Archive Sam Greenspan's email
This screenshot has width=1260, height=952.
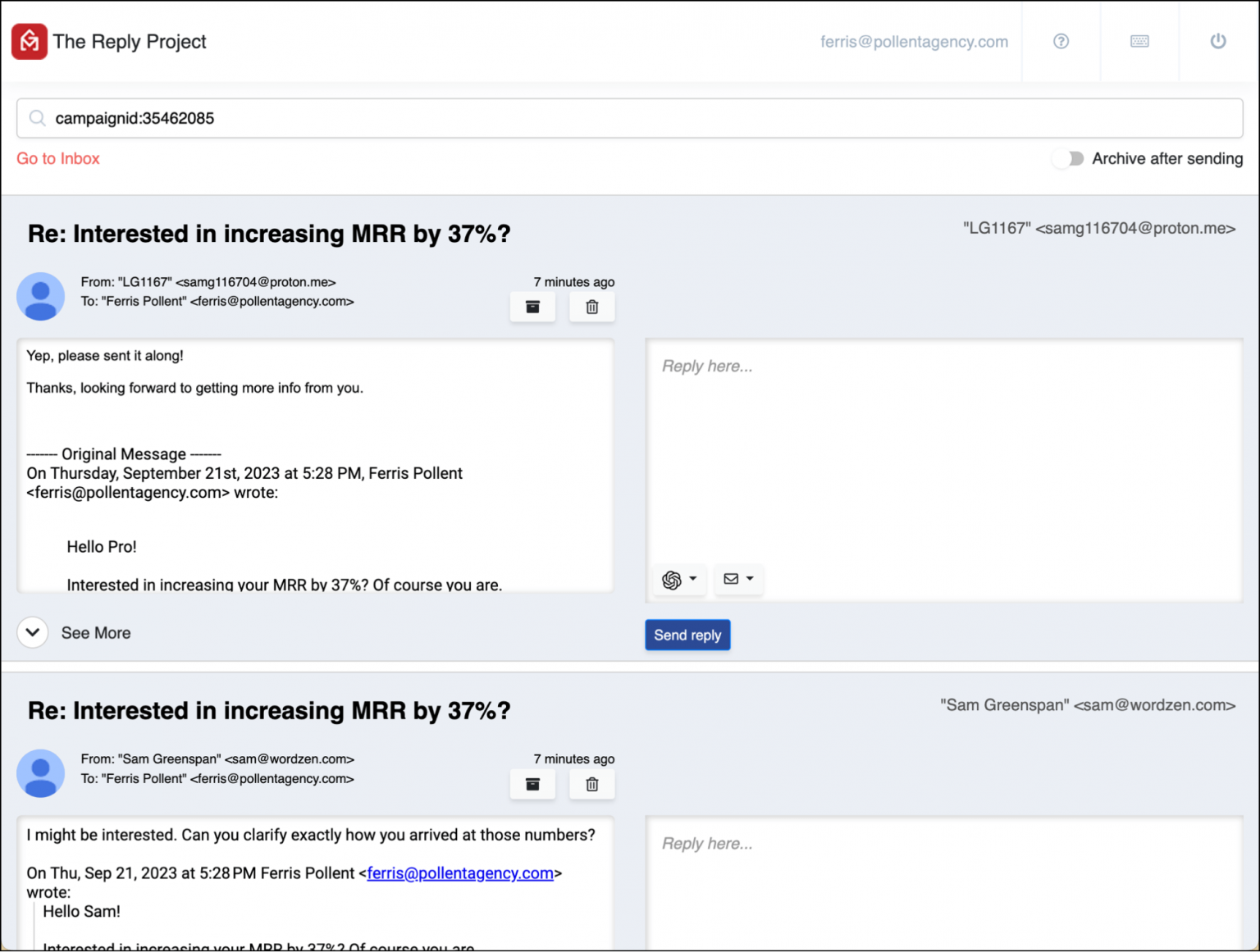(x=532, y=784)
